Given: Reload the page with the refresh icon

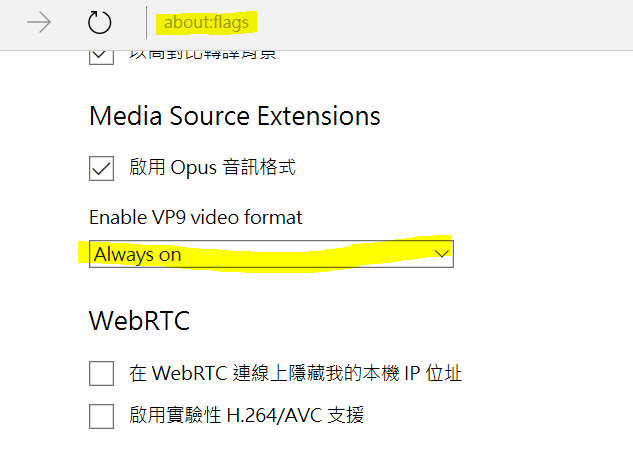Looking at the screenshot, I should [x=99, y=22].
